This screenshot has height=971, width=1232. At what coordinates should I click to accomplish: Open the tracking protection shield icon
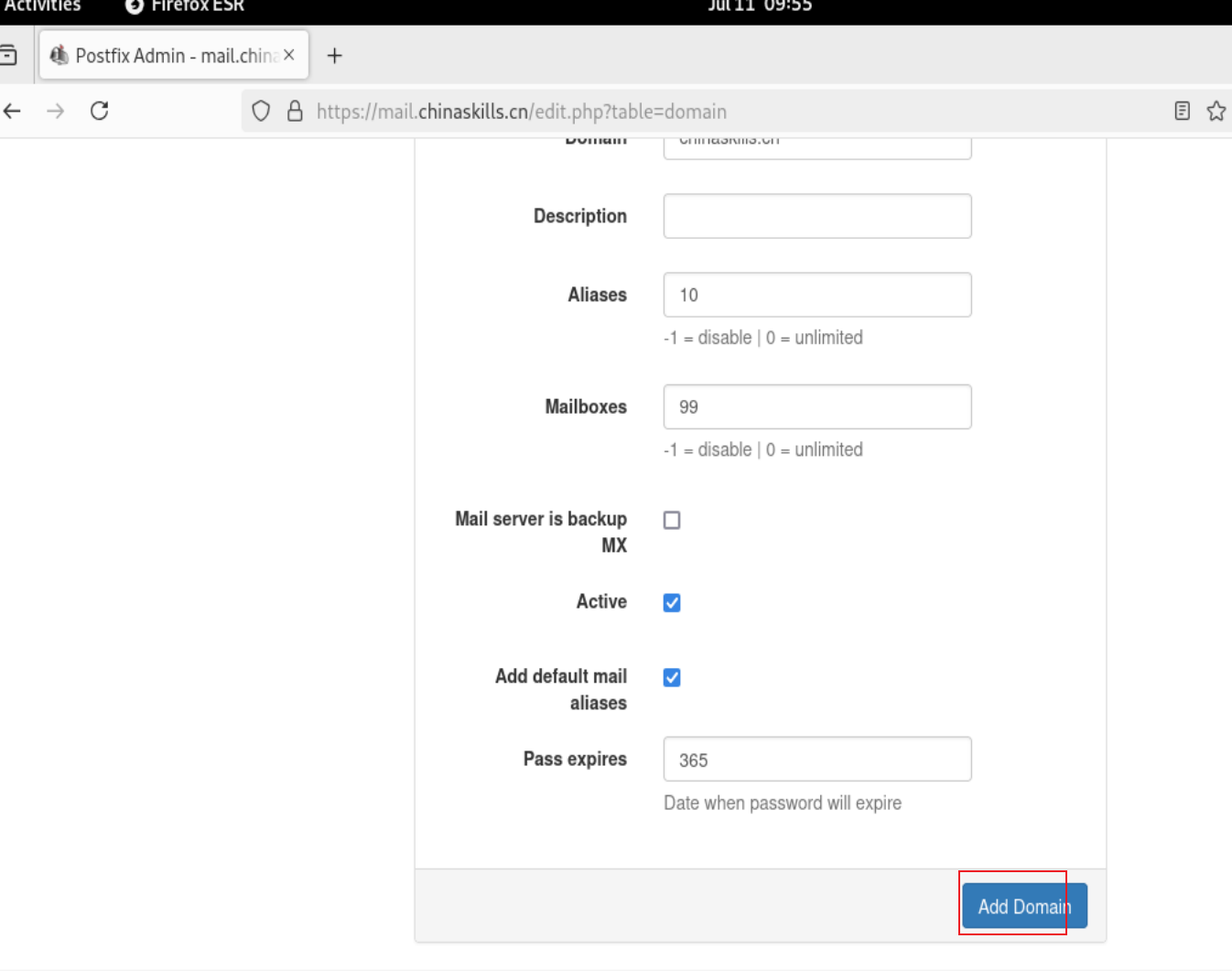[261, 112]
